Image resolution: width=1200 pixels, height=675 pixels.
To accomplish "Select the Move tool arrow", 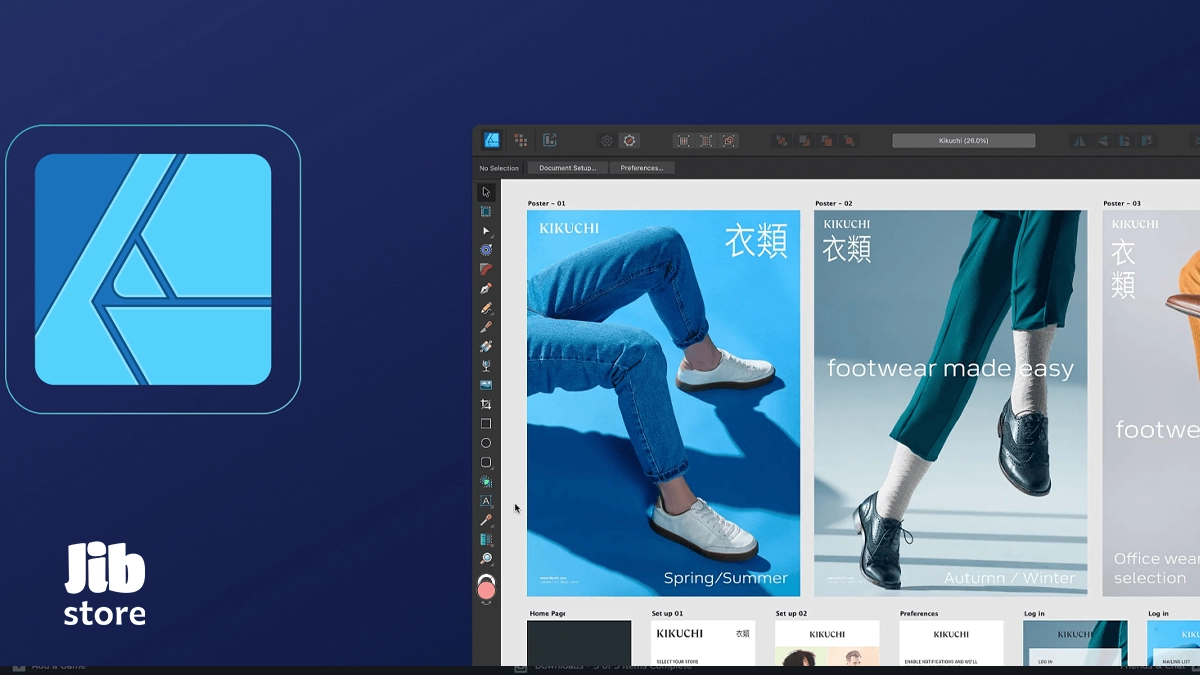I will 486,192.
